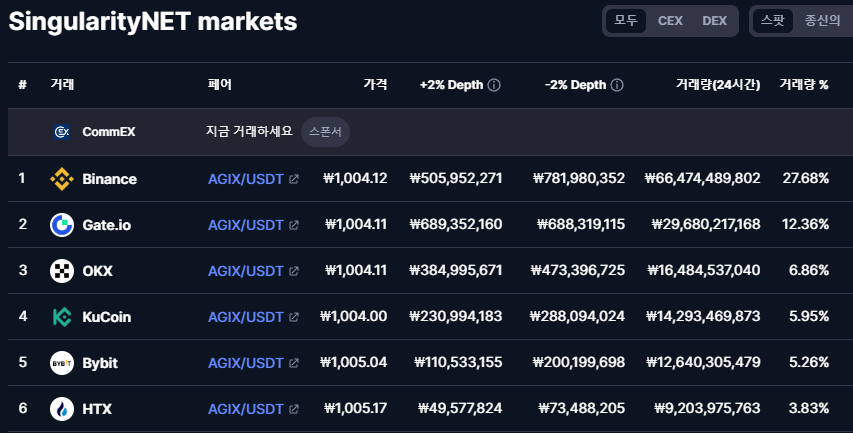Click the OKX exchange logo icon
853x433 pixels.
click(62, 271)
